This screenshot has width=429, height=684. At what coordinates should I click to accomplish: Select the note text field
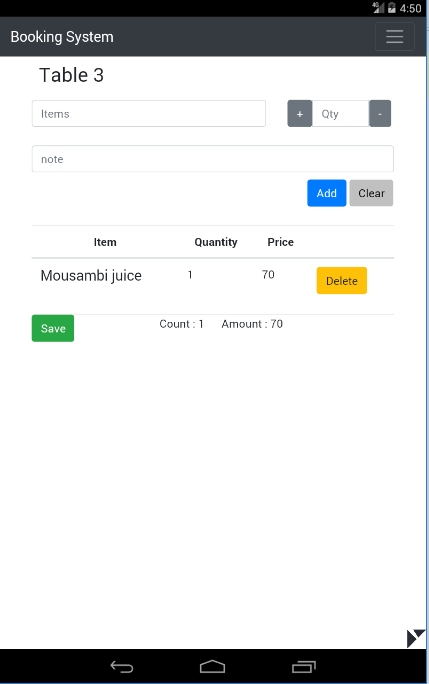coord(213,159)
